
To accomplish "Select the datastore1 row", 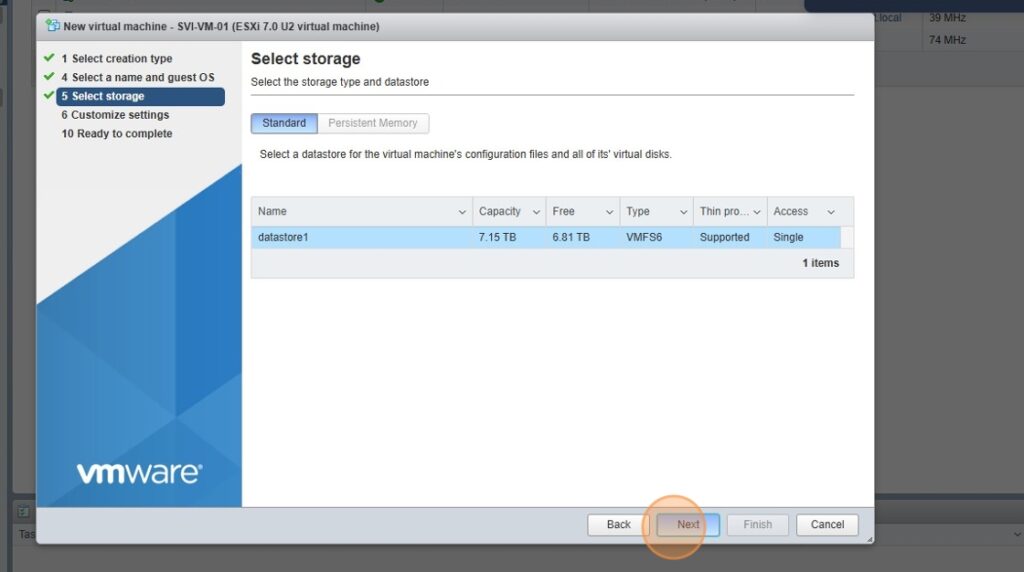I will (x=546, y=237).
